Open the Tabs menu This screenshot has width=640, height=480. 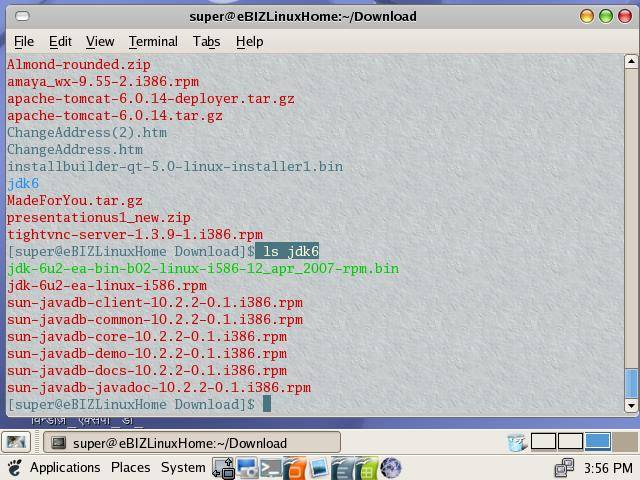click(x=206, y=41)
